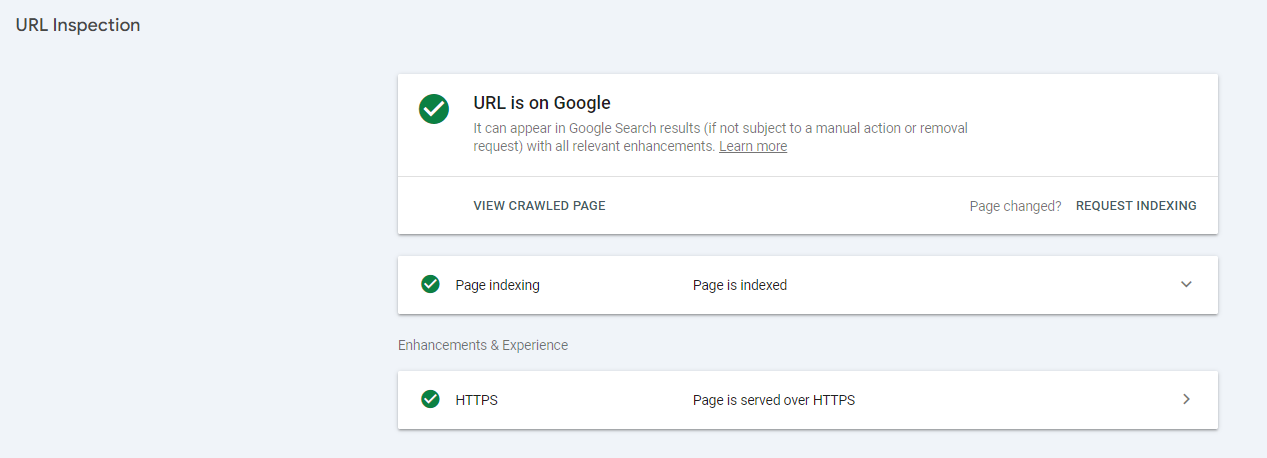Click the HTTPS row label
1267x458 pixels.
476,400
